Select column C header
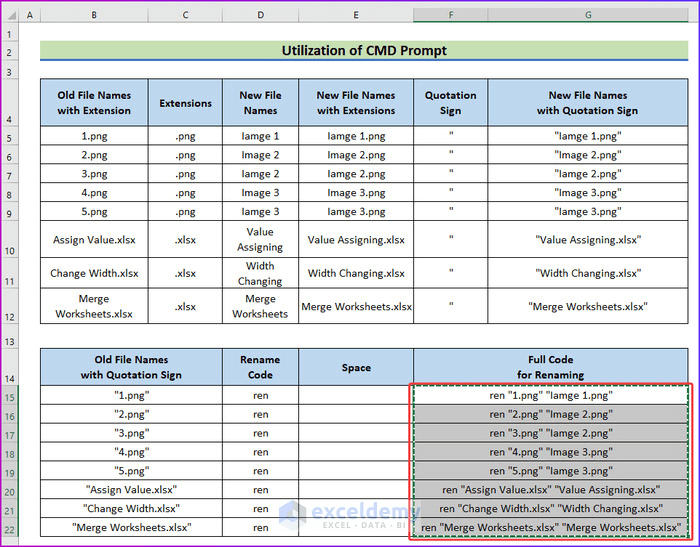 tap(185, 15)
